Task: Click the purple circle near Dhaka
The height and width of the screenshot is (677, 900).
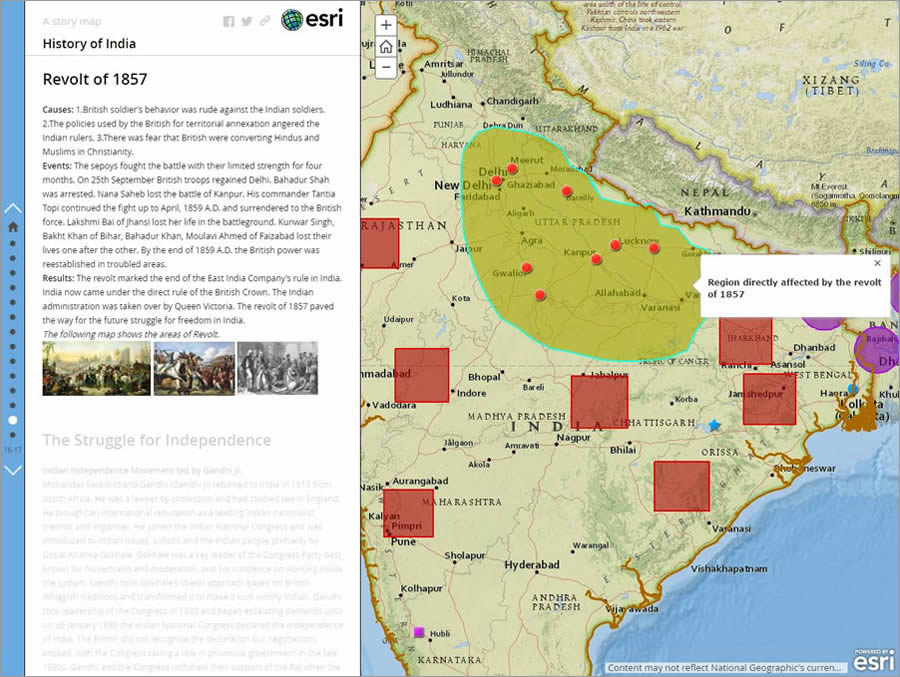Action: (878, 349)
